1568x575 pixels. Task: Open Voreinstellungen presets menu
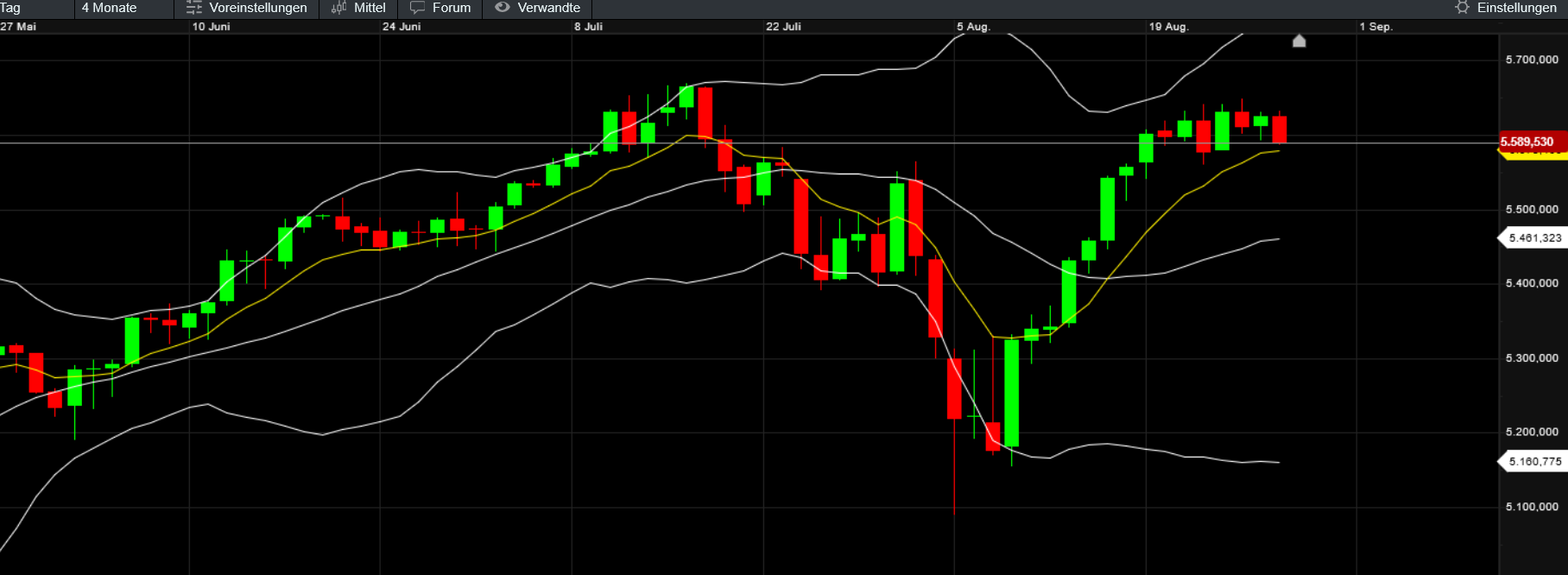click(247, 8)
